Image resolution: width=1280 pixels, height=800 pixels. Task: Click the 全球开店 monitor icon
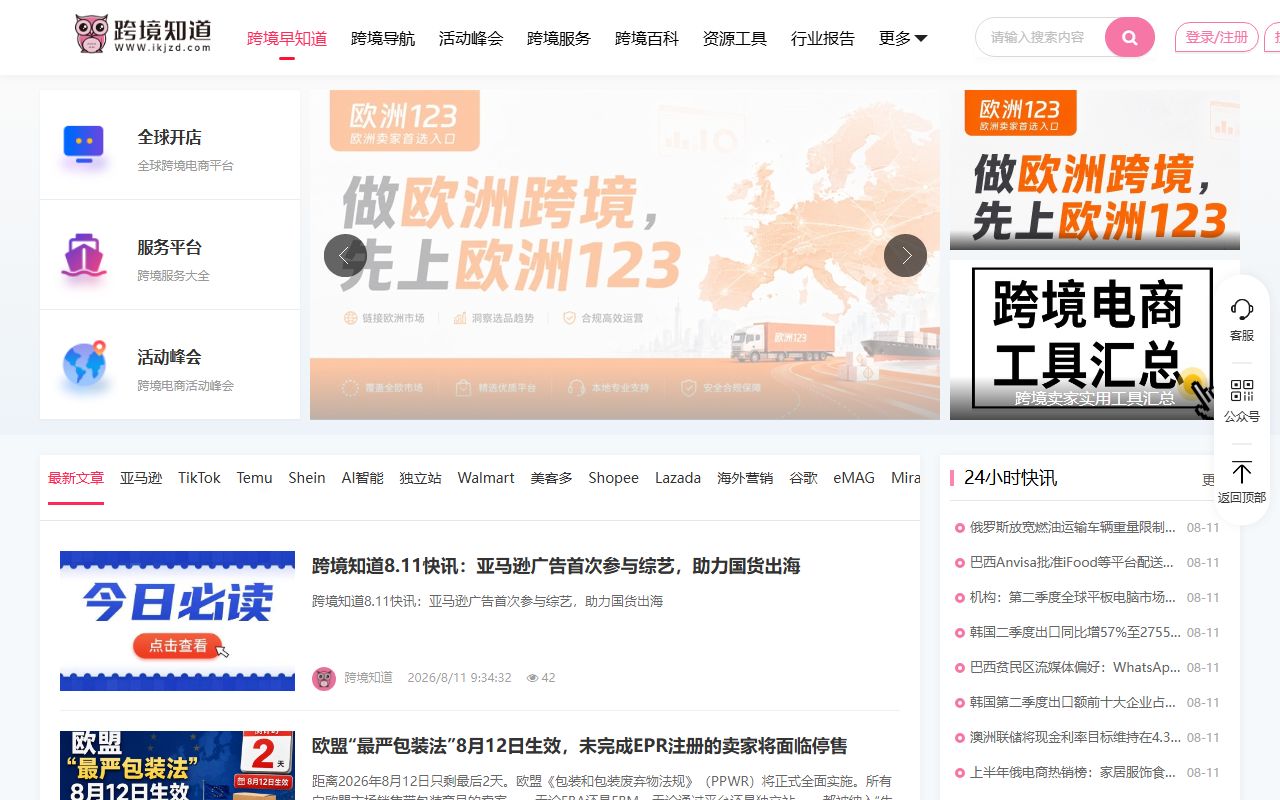84,145
